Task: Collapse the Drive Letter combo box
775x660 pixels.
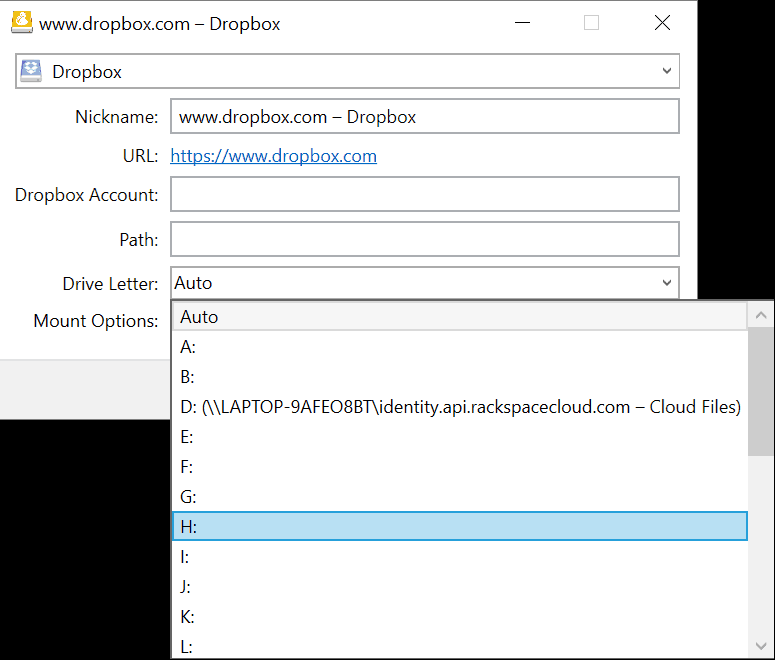Action: [425, 283]
